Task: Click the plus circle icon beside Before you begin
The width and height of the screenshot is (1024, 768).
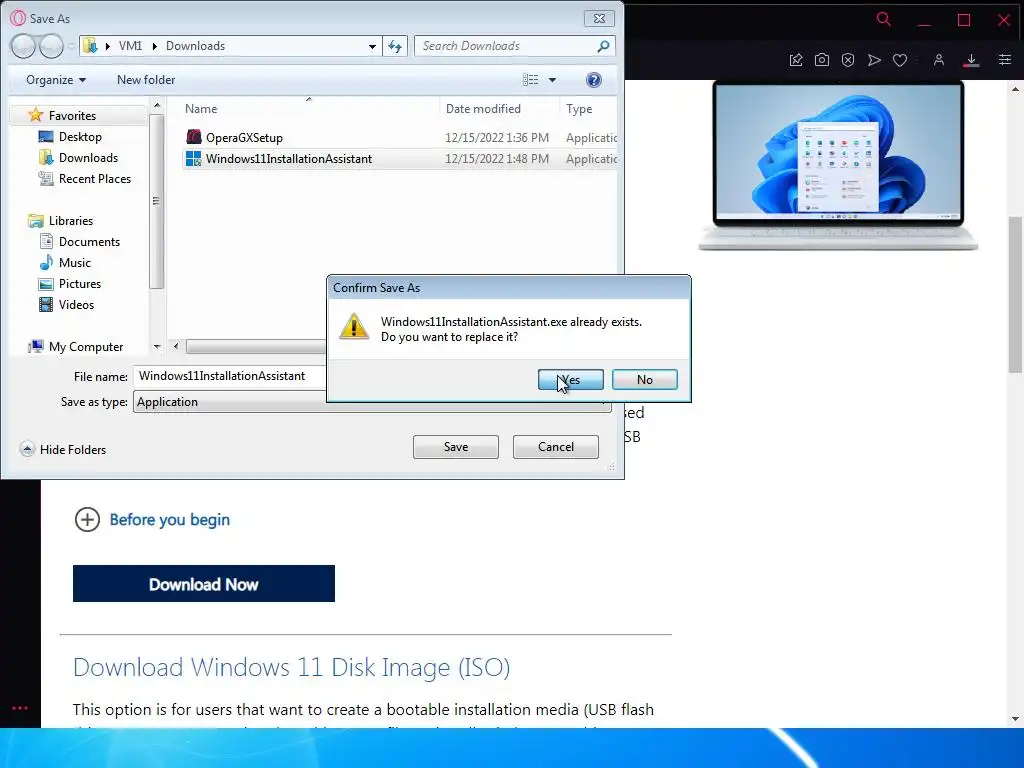Action: click(88, 520)
